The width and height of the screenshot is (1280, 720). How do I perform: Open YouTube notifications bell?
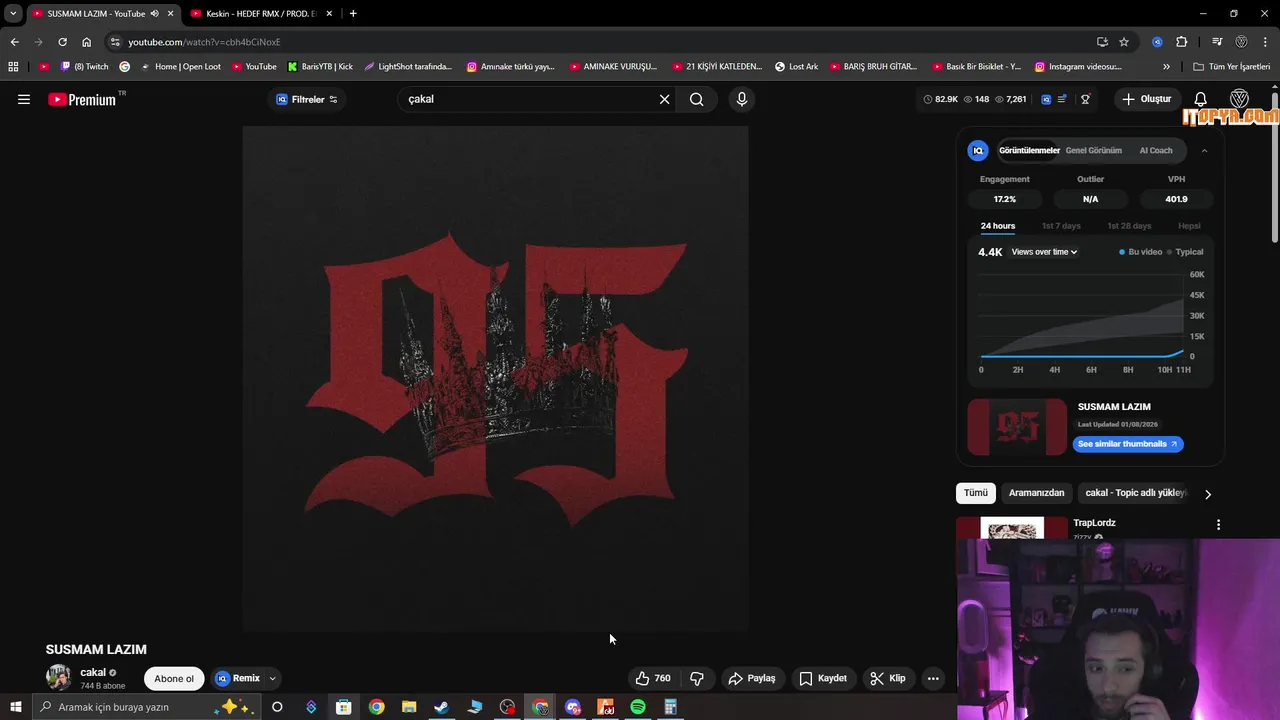1201,99
